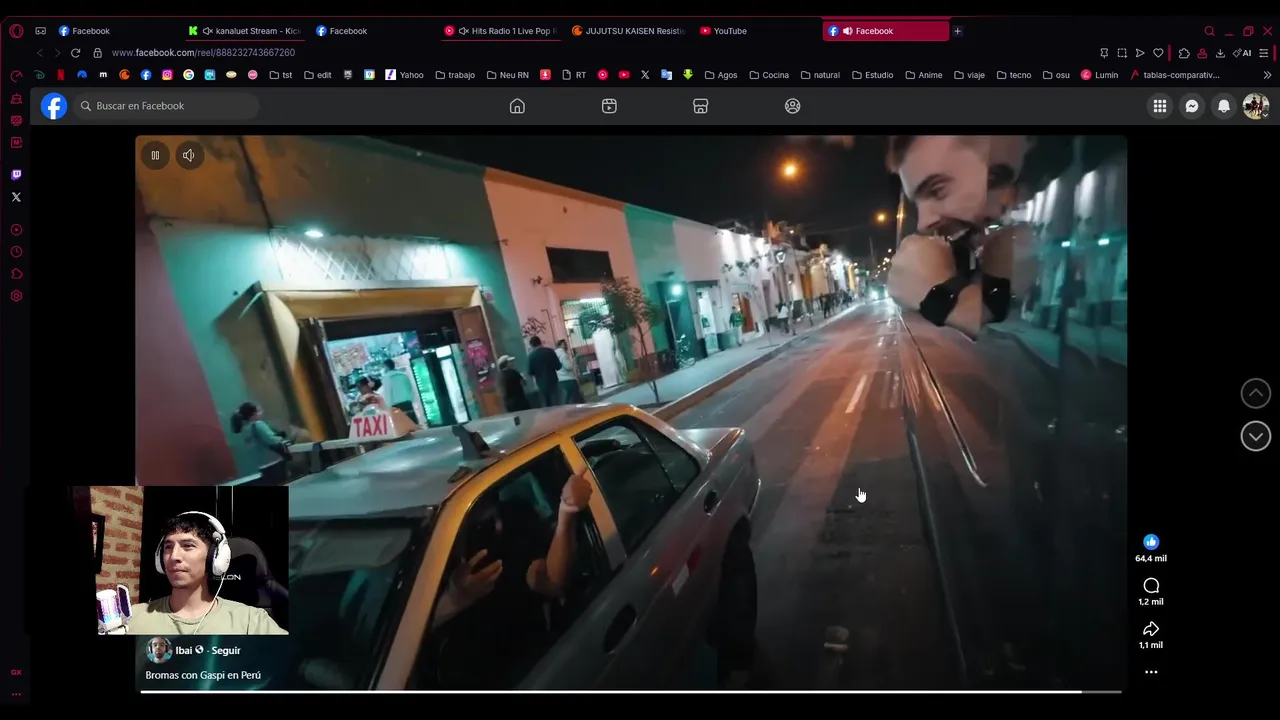Open sidebar setup three dots
Viewport: 1280px width, 720px height.
click(16, 694)
